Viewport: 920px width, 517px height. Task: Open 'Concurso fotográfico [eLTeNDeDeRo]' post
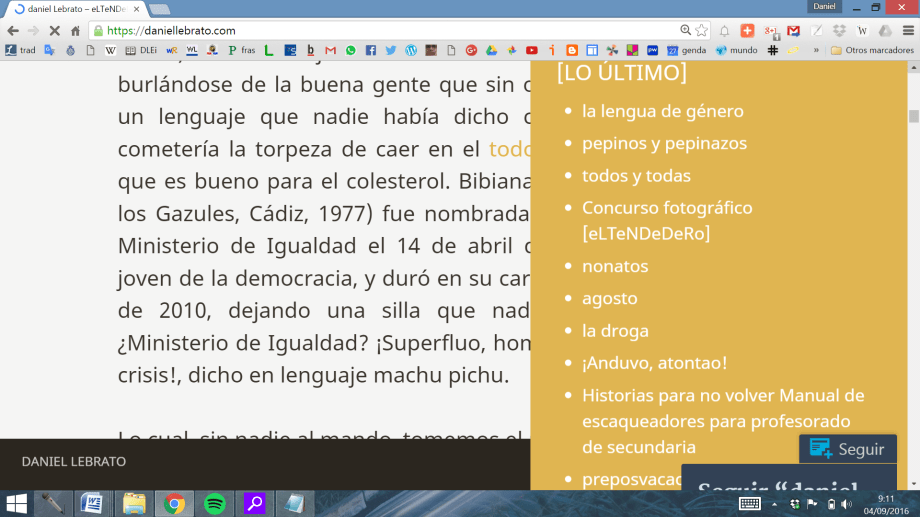(x=667, y=221)
